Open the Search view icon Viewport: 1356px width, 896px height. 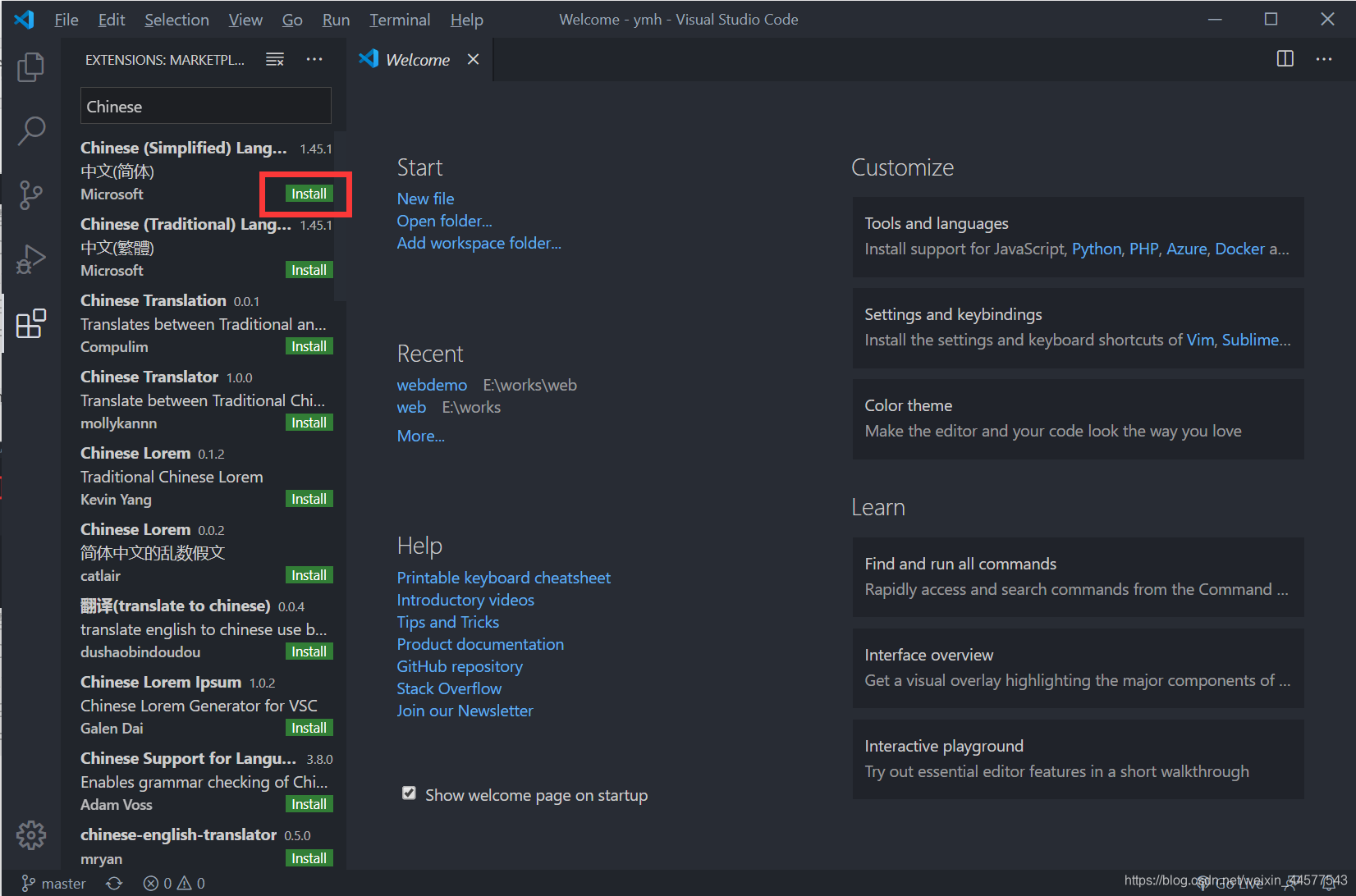[30, 130]
